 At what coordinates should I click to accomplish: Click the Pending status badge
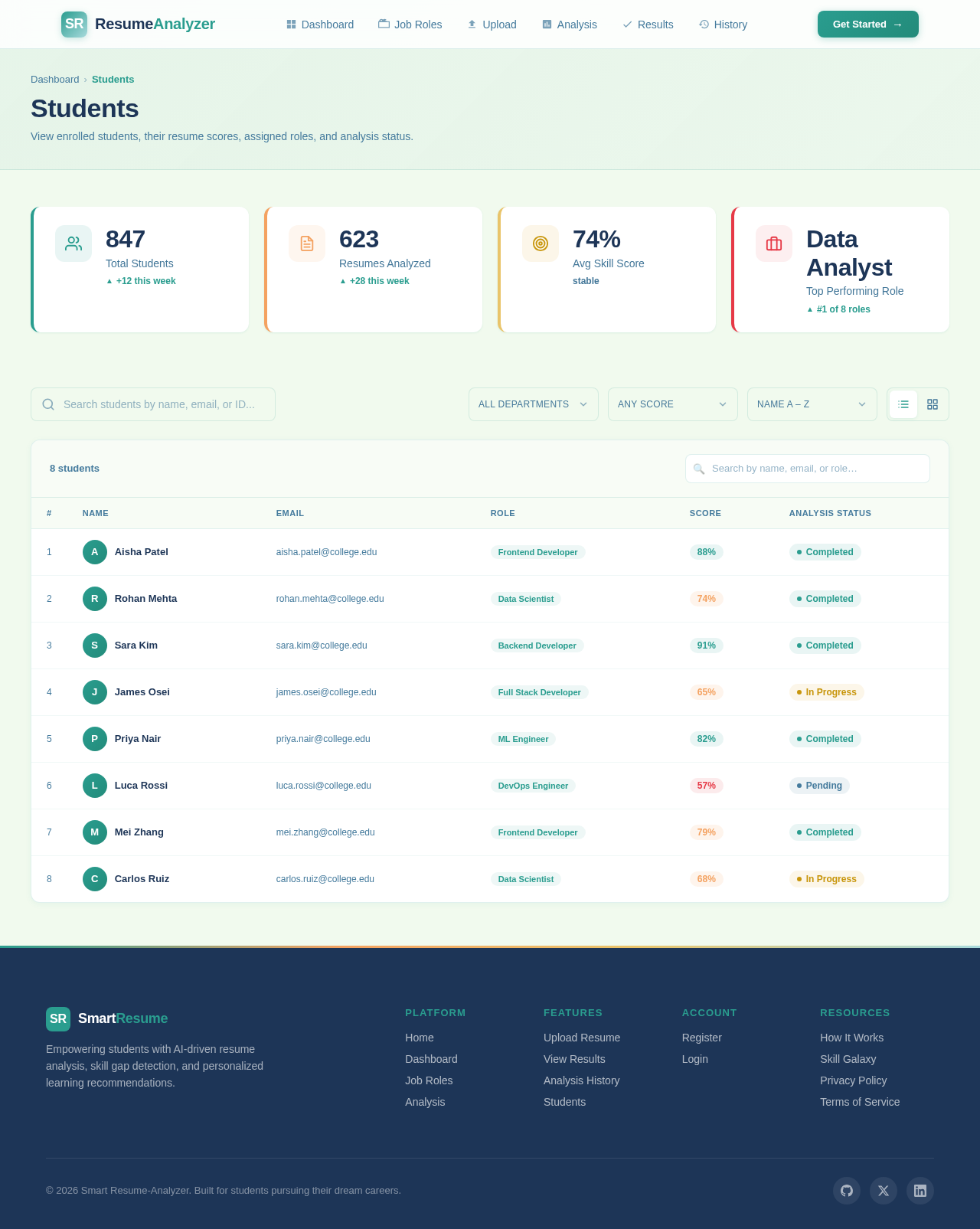click(819, 786)
